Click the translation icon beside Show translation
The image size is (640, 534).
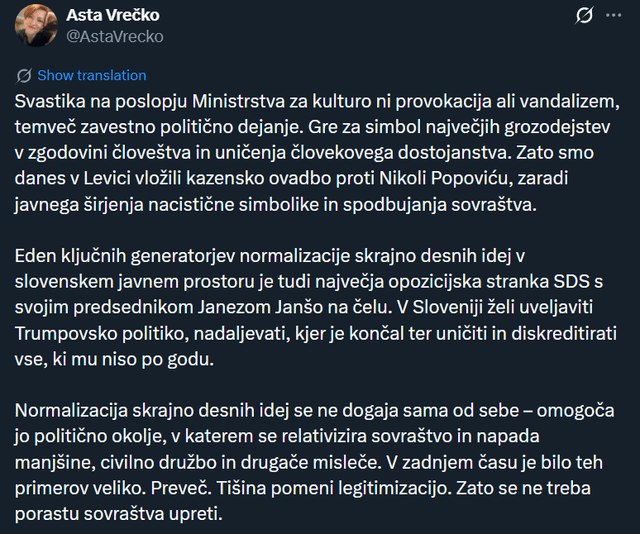coord(25,75)
